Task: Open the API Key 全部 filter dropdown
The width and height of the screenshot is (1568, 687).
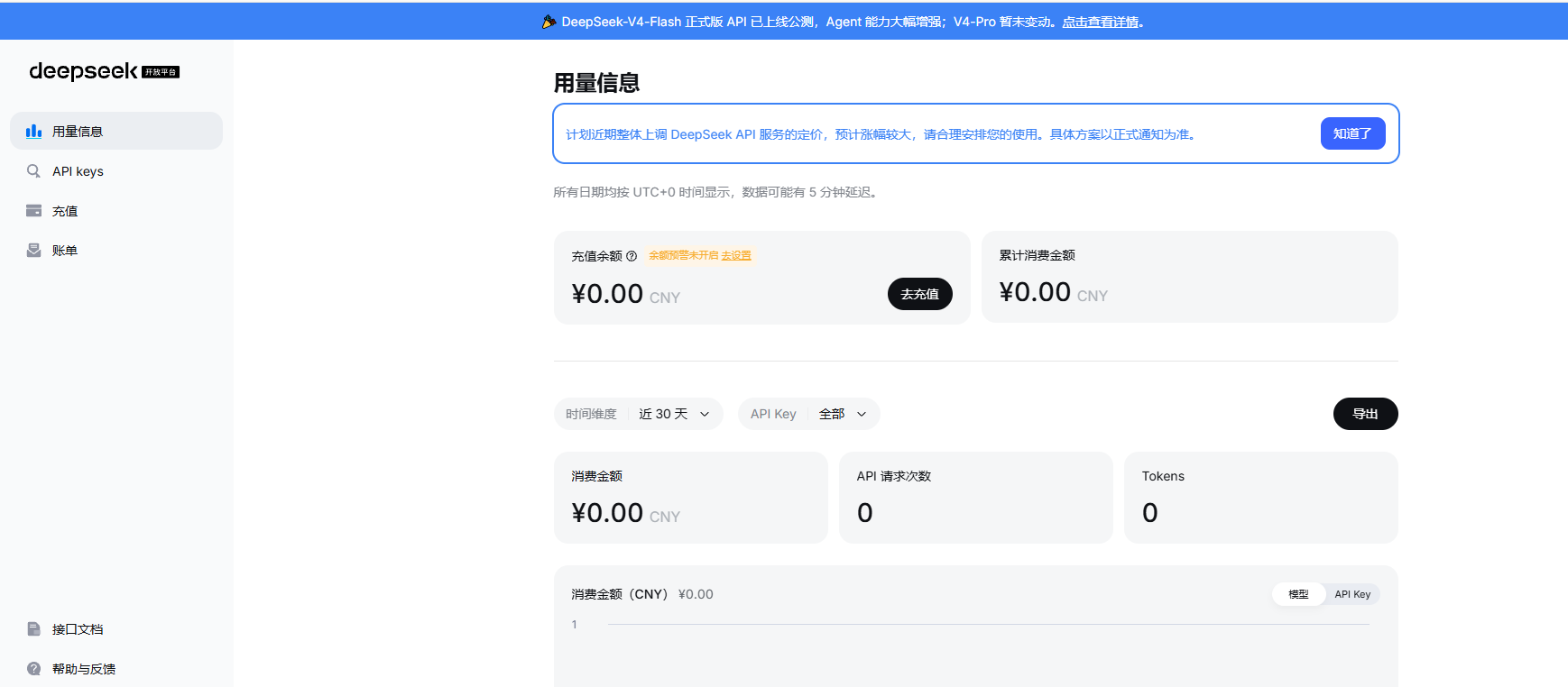Action: point(809,414)
